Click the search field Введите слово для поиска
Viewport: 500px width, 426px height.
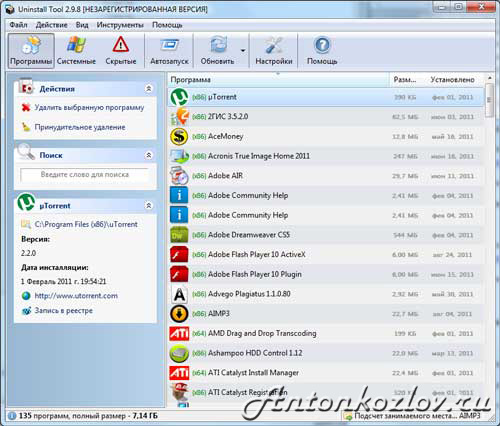(85, 174)
